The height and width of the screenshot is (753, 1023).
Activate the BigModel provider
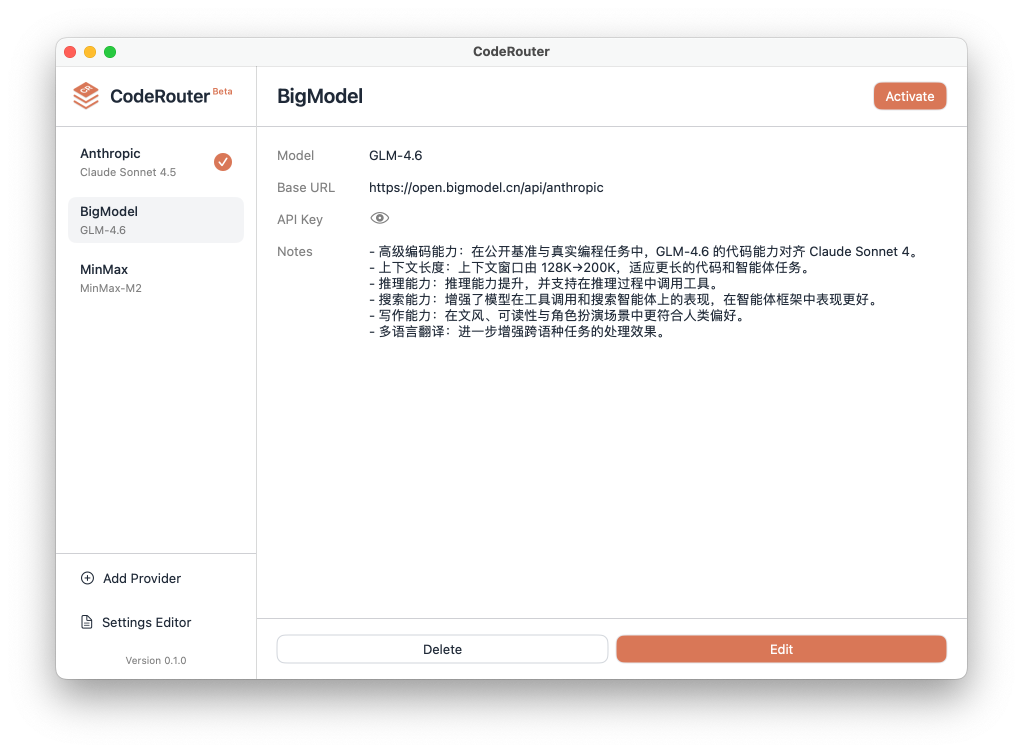(909, 96)
